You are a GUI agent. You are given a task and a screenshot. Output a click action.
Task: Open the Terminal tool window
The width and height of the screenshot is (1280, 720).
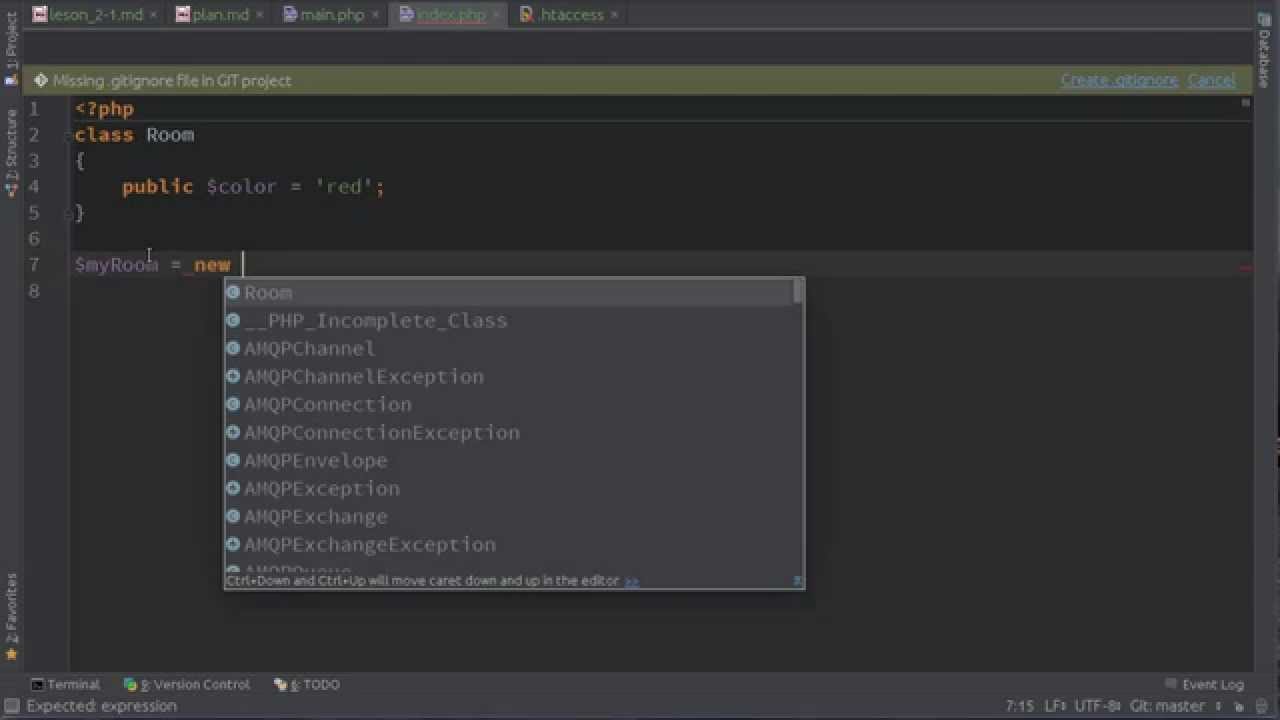click(x=65, y=684)
